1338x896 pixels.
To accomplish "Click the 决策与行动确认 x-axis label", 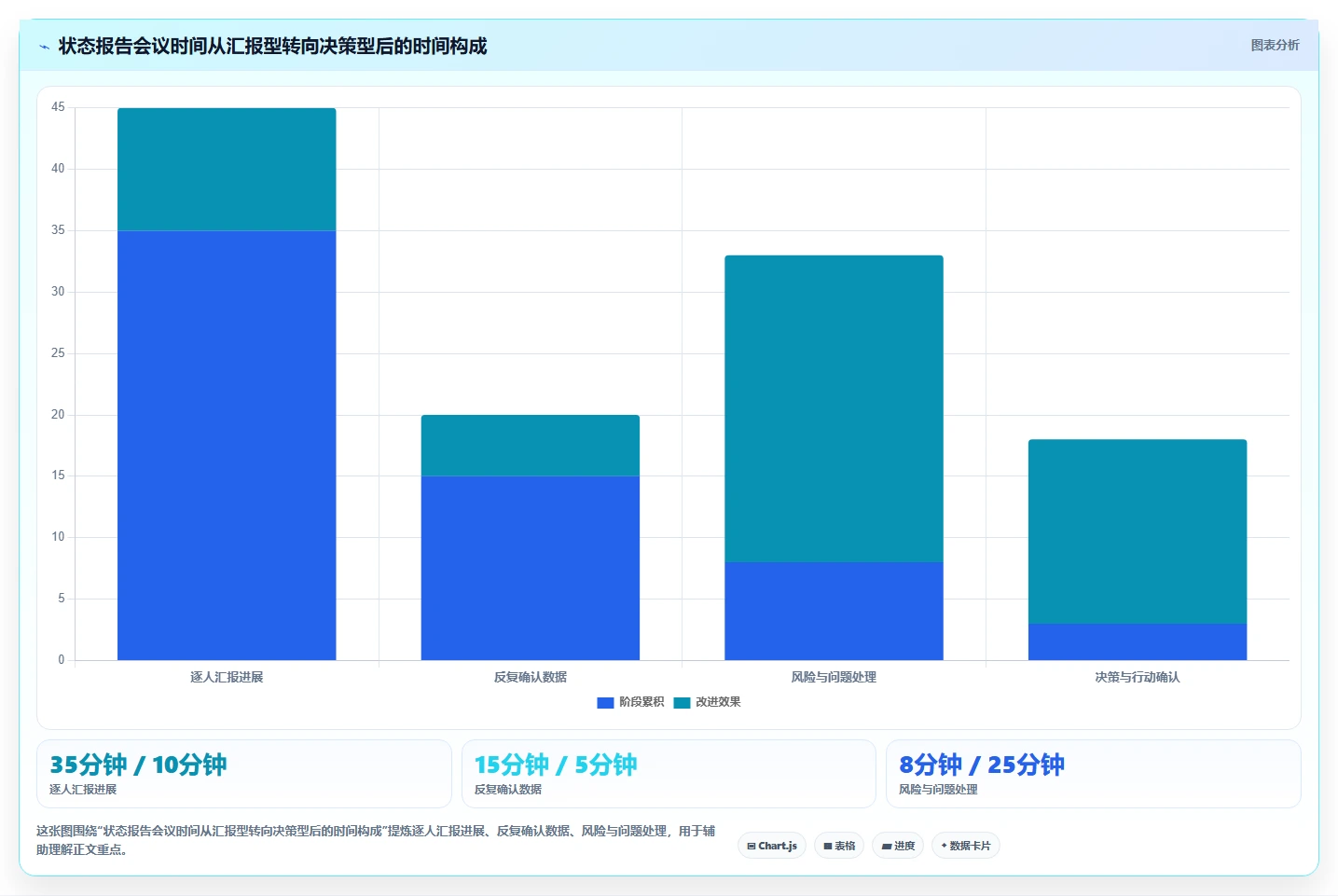I will [1138, 677].
